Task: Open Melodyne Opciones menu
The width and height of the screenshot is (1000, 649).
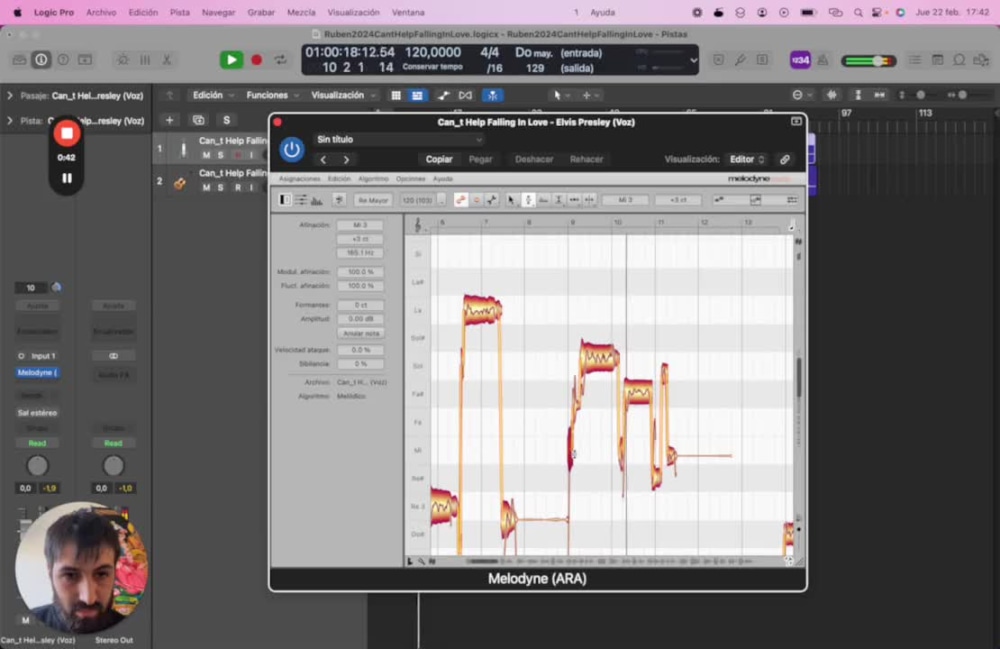Action: coord(410,179)
